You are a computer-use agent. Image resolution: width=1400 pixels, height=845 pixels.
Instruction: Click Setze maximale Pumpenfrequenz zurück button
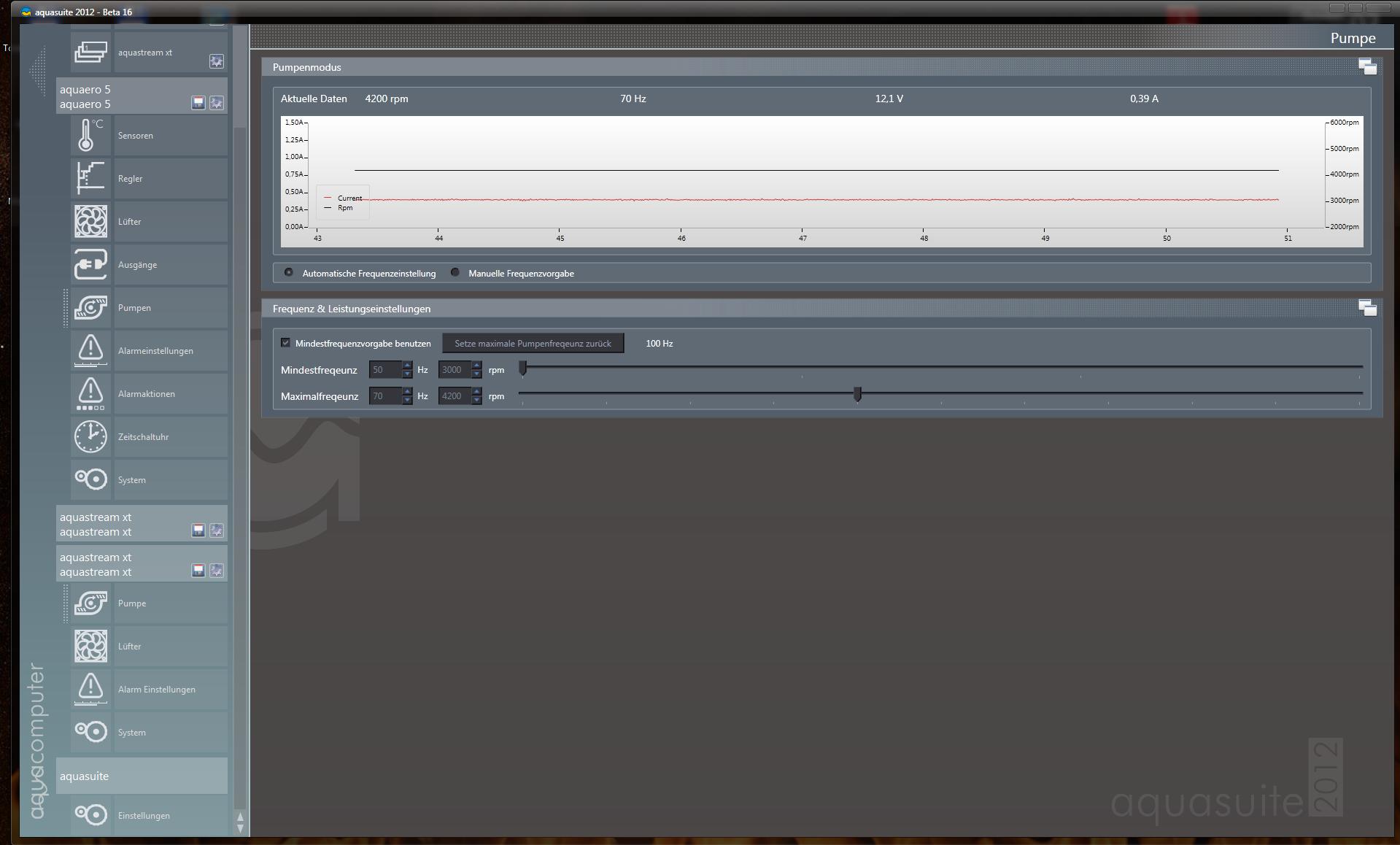pos(533,344)
